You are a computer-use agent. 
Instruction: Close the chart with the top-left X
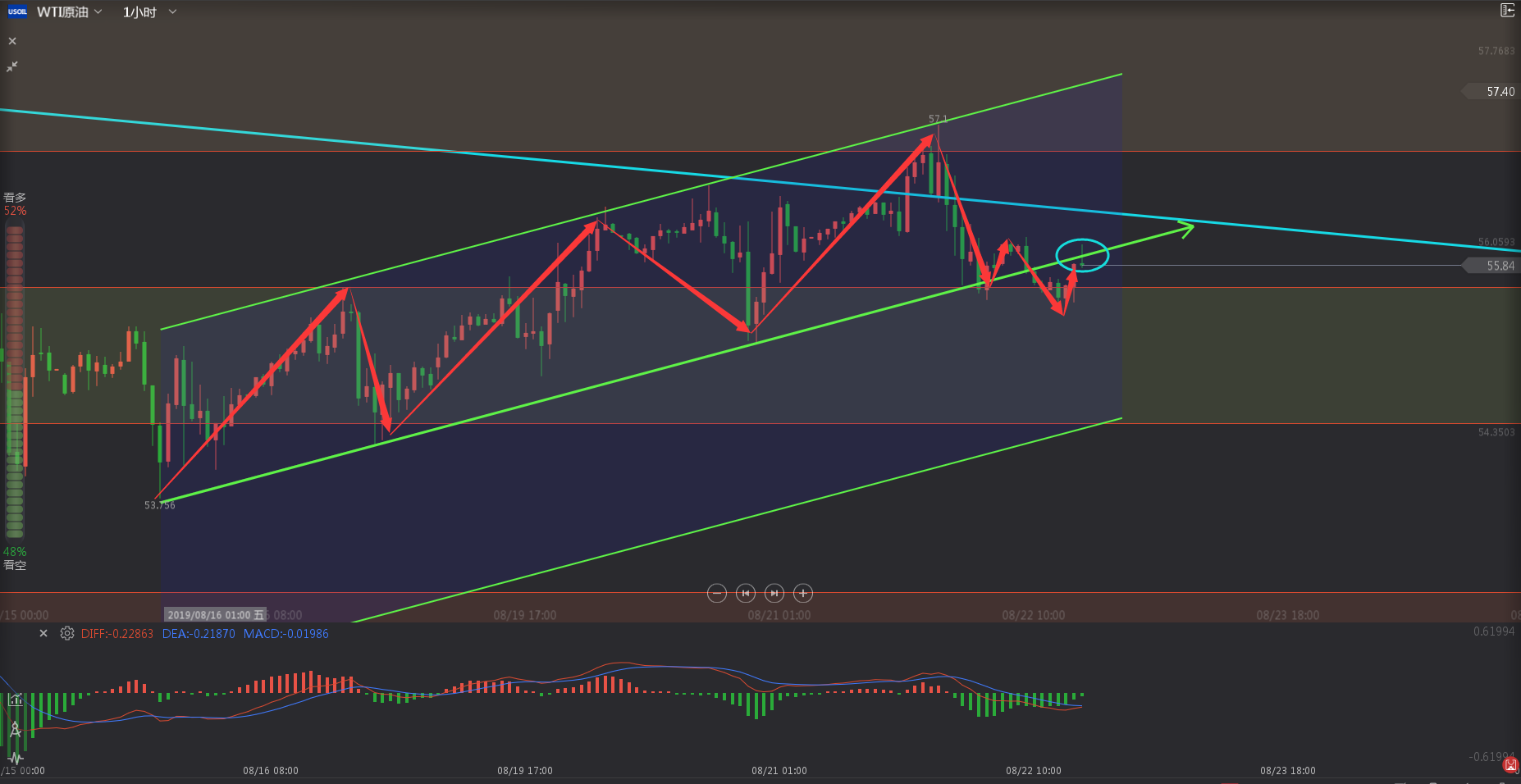pos(12,41)
